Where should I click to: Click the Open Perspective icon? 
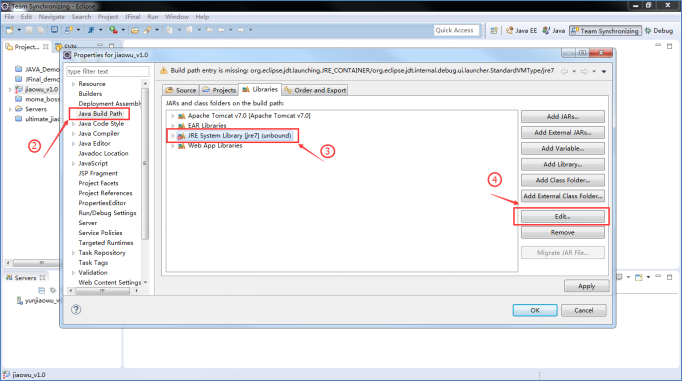tap(494, 30)
